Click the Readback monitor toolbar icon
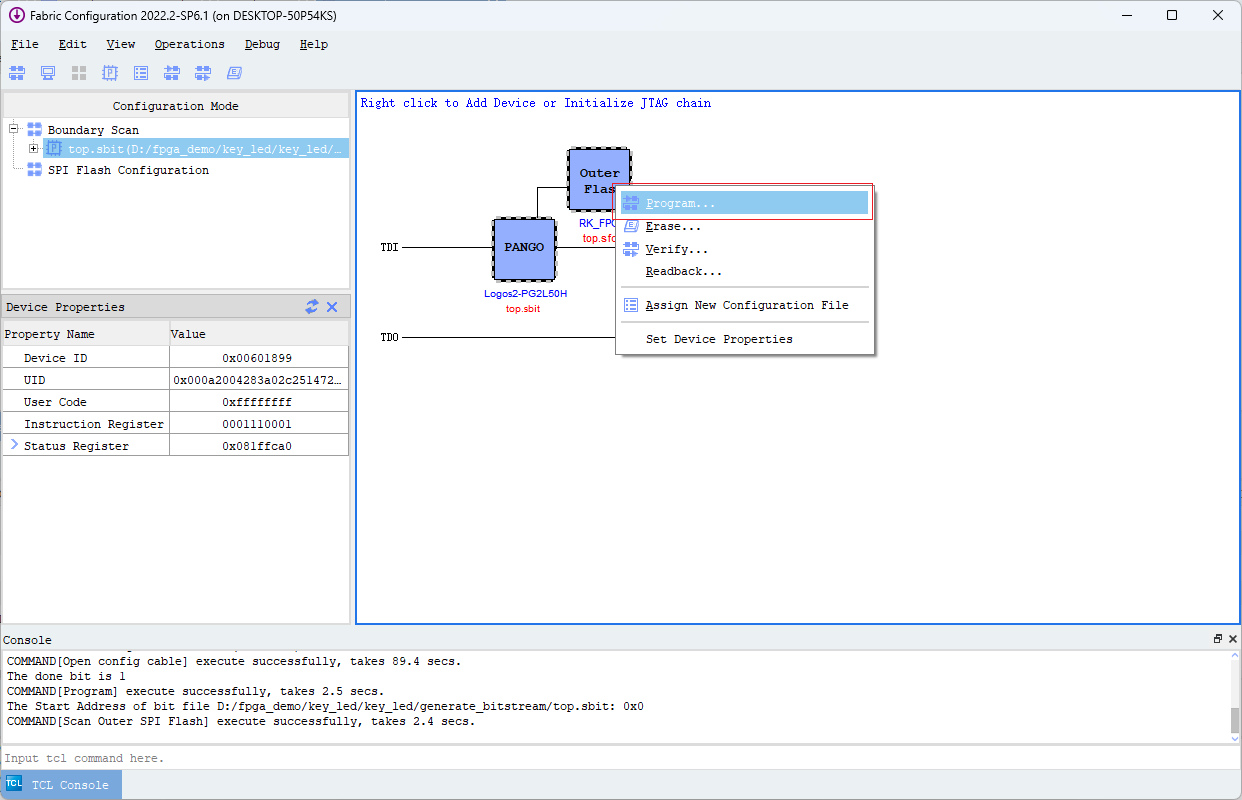The height and width of the screenshot is (800, 1242). pyautogui.click(x=47, y=72)
